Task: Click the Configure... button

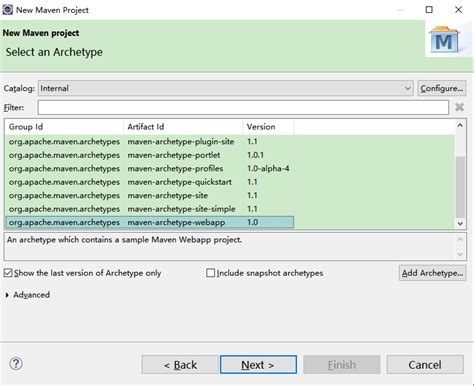Action: (441, 88)
